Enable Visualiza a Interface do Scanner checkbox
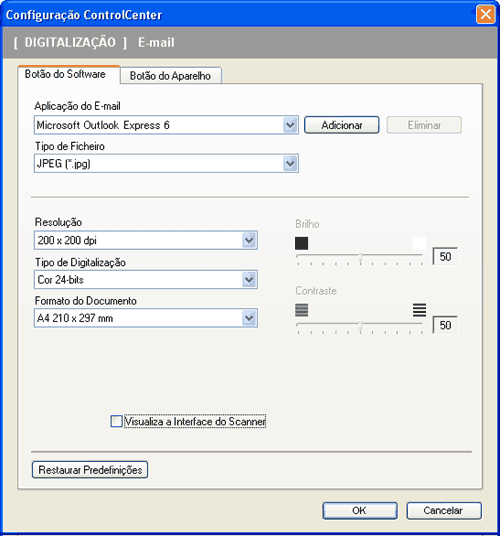This screenshot has height=536, width=500. [116, 421]
